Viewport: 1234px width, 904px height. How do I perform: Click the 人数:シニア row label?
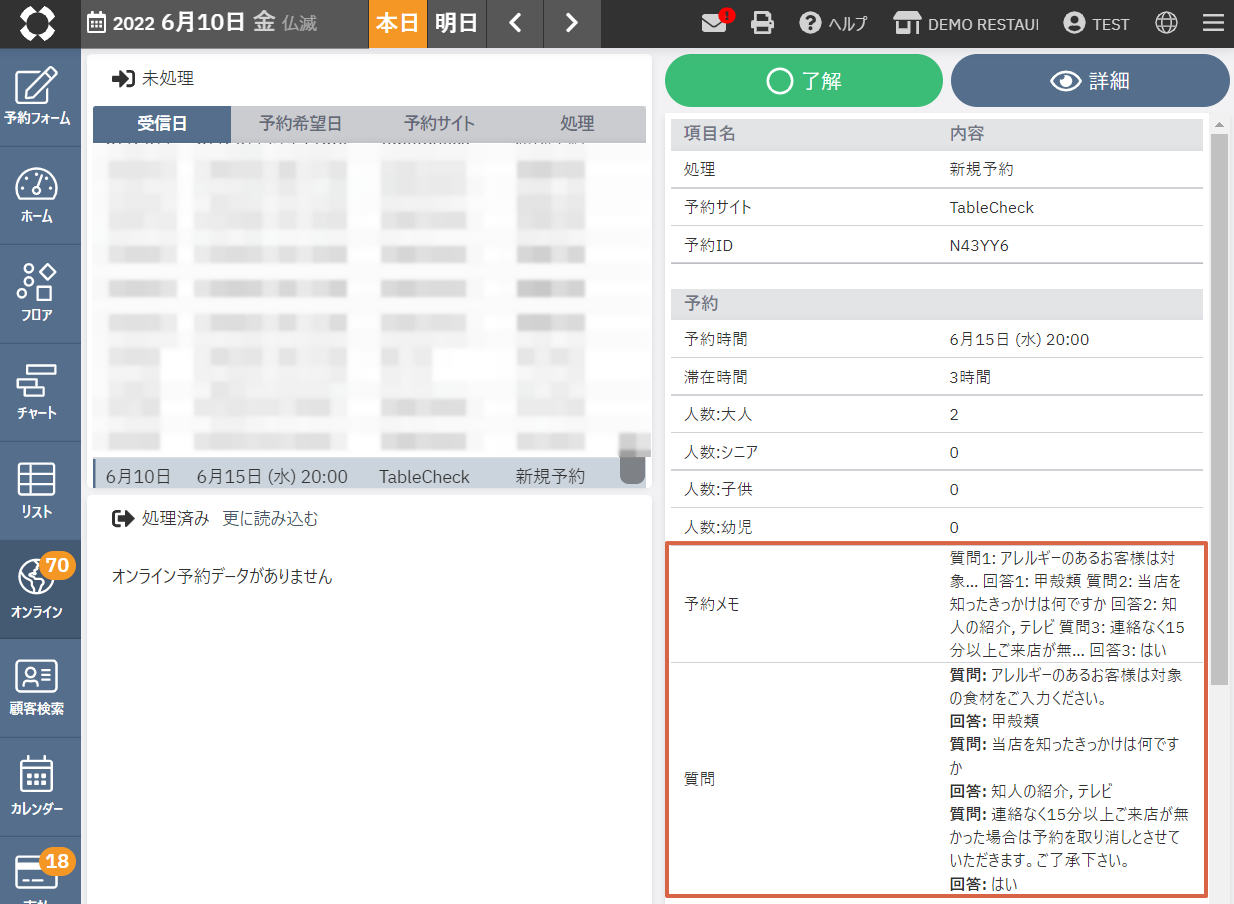coord(721,452)
